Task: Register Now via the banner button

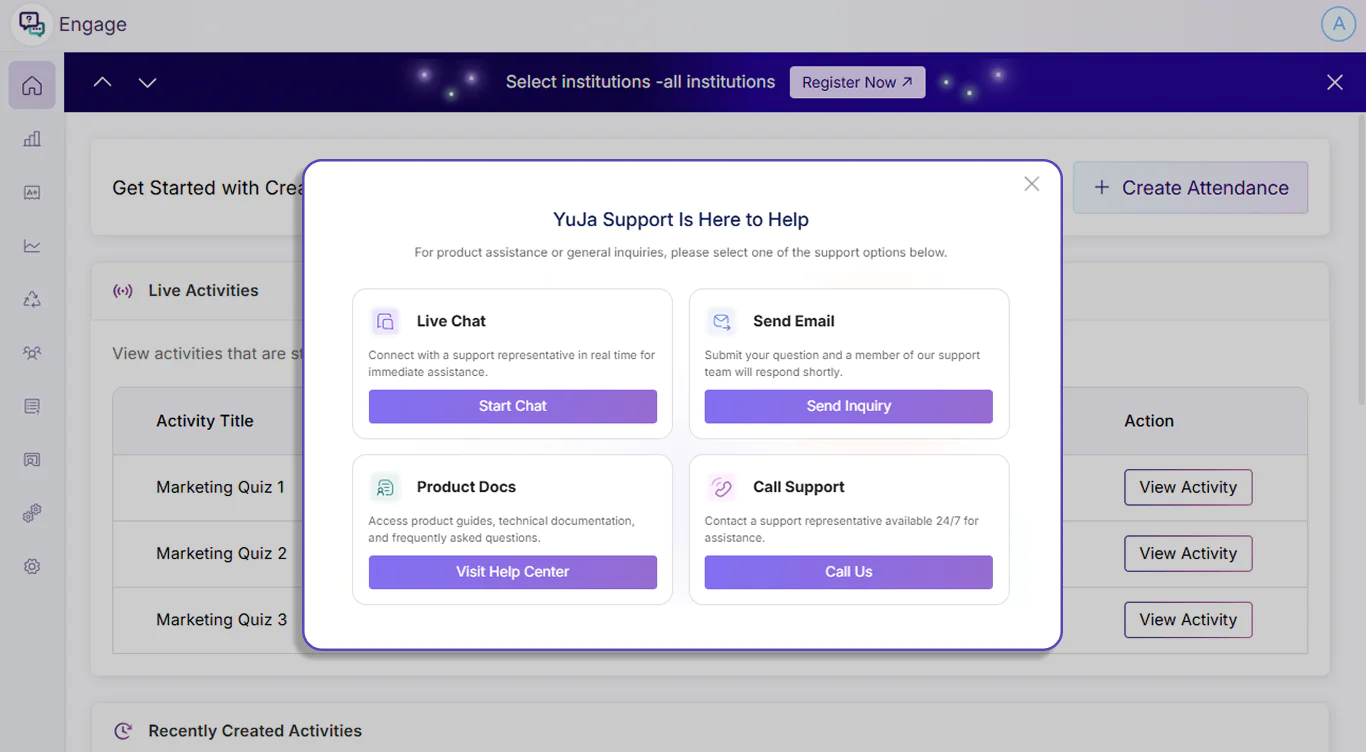Action: pos(857,82)
